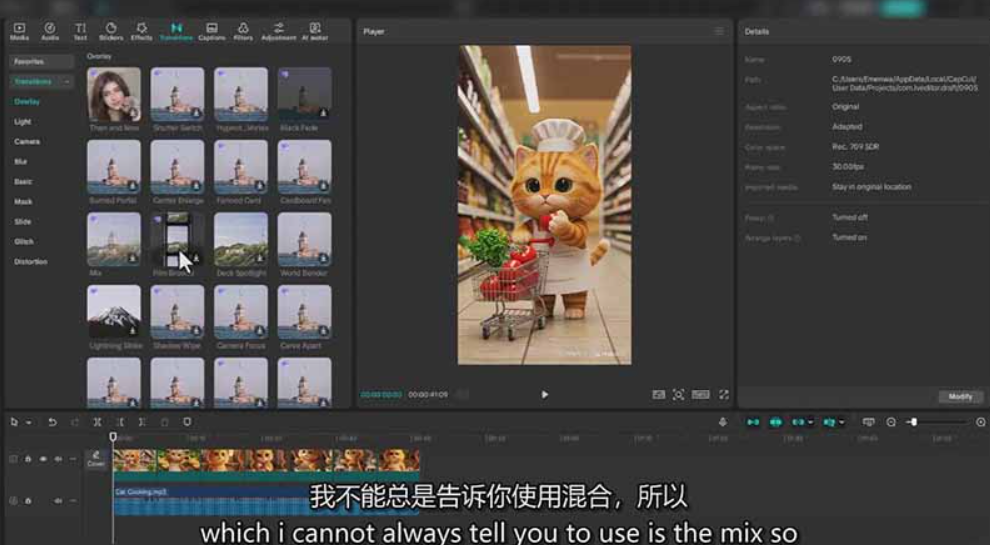Select the Glitch transition category
Image resolution: width=990 pixels, height=545 pixels.
(x=24, y=241)
